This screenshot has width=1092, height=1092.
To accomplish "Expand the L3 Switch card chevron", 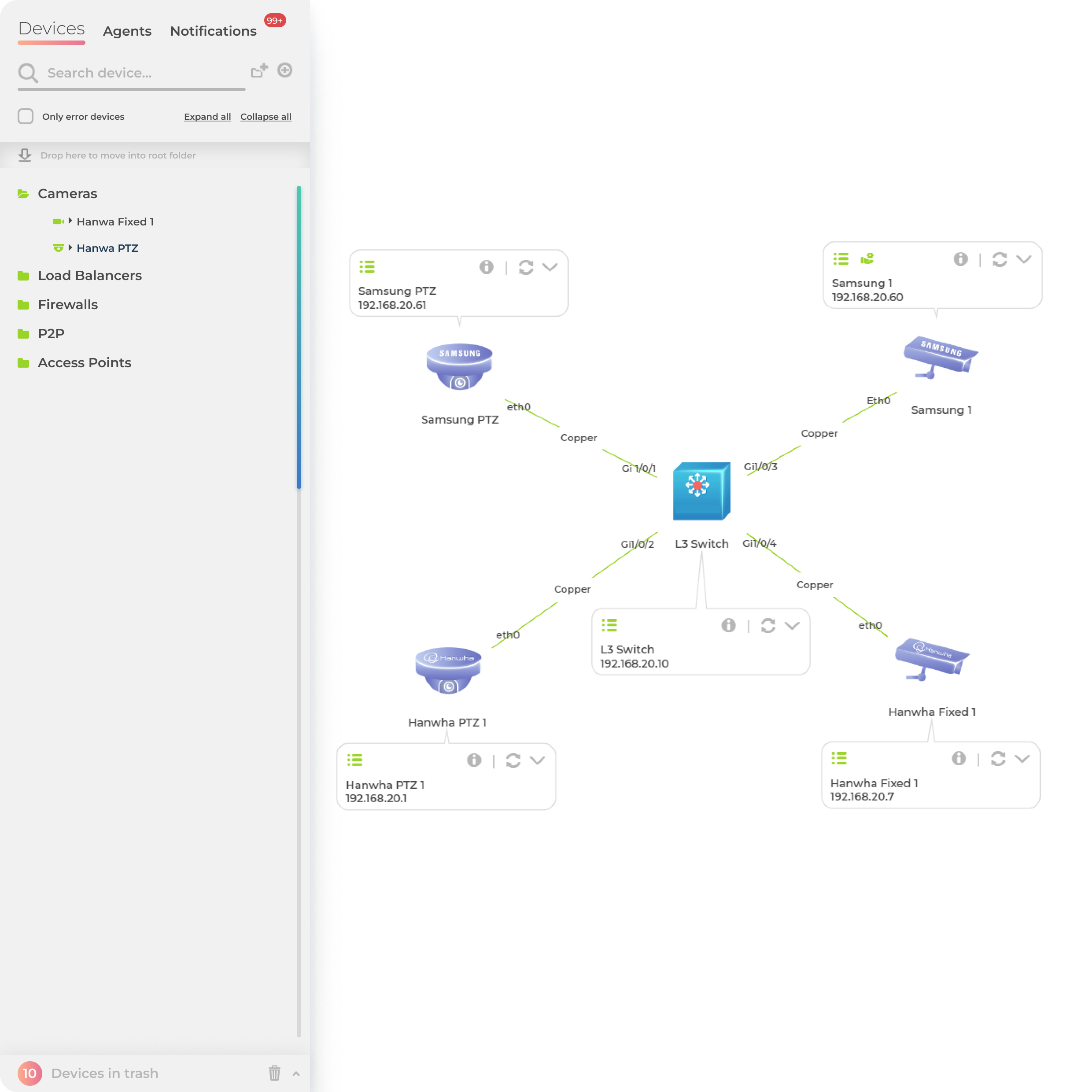I will pyautogui.click(x=793, y=626).
